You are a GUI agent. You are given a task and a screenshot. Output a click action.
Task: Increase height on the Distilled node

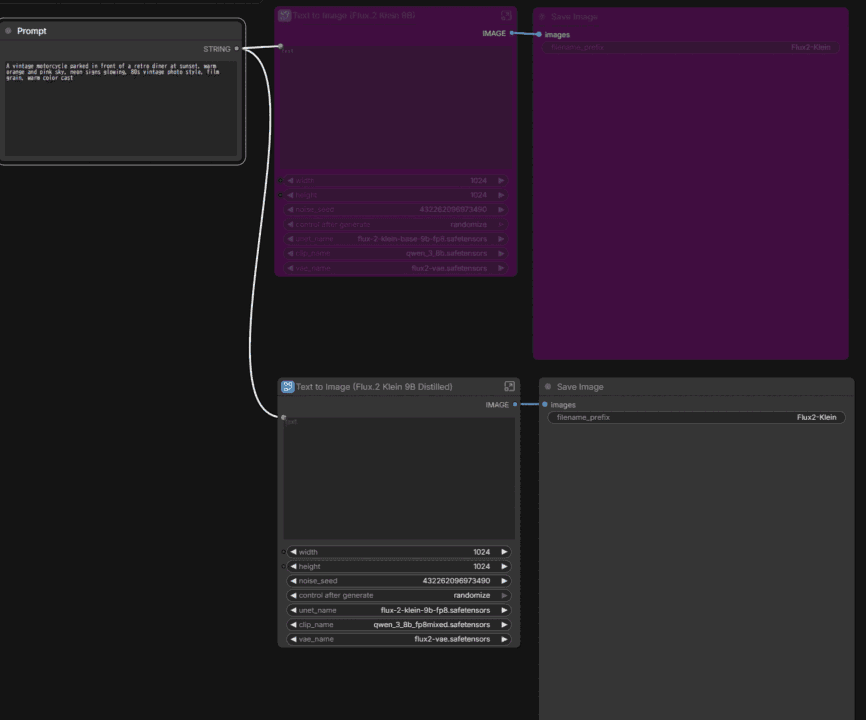504,566
